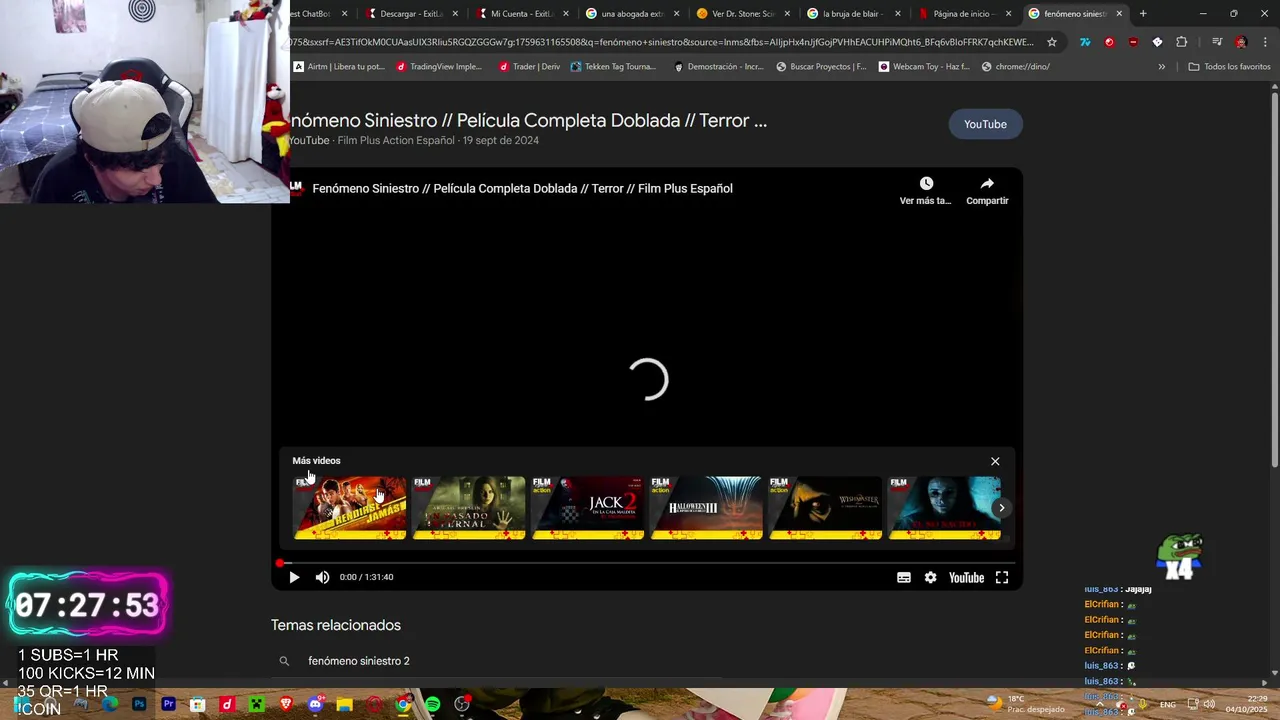This screenshot has width=1280, height=720.
Task: Open Trader | Deriv bookmark
Action: point(529,67)
